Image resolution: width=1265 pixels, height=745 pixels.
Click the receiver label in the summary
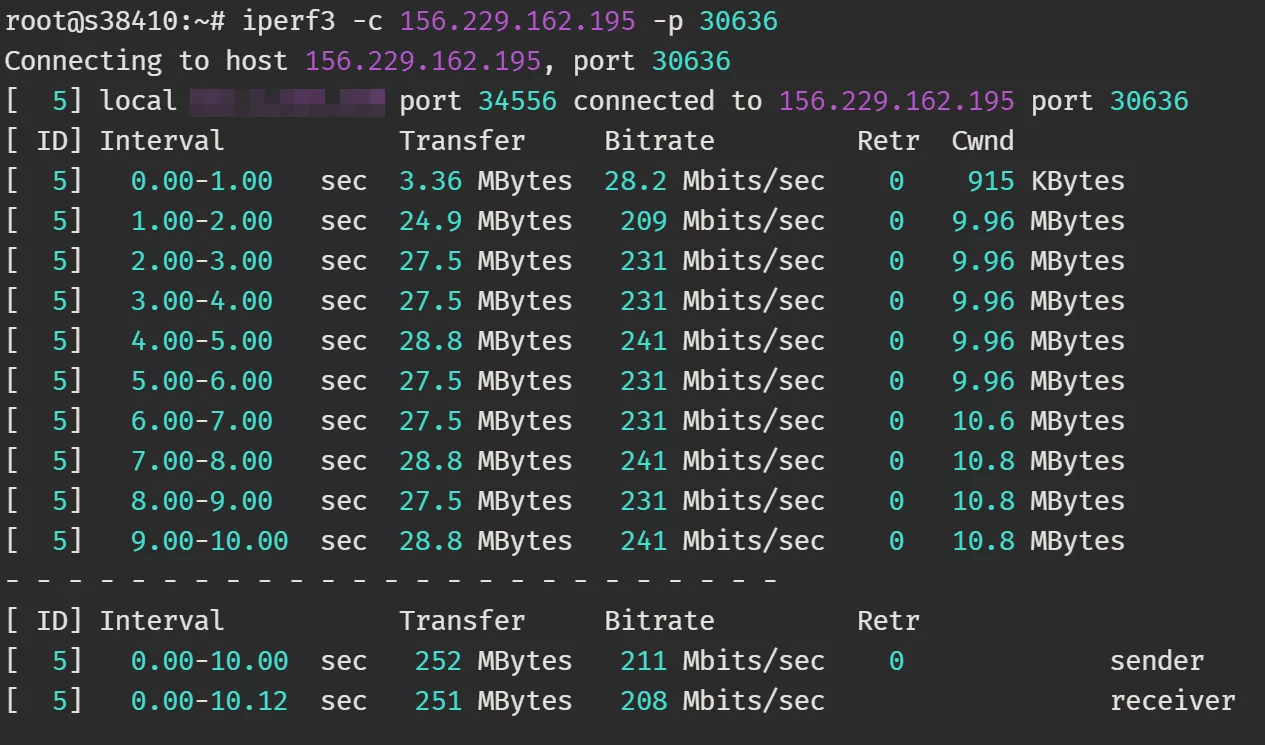click(x=1172, y=701)
